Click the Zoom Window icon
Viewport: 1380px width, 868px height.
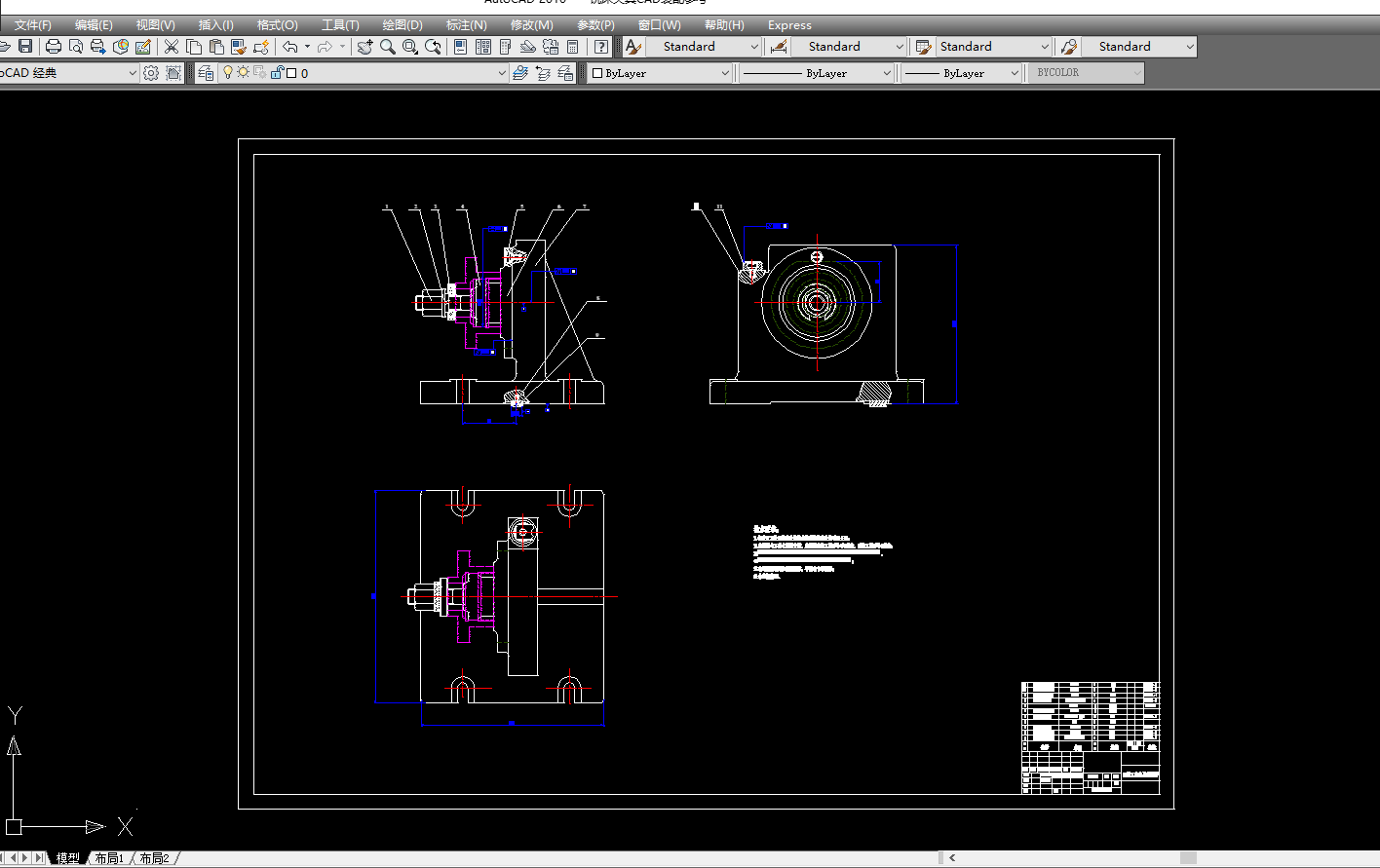coord(410,46)
